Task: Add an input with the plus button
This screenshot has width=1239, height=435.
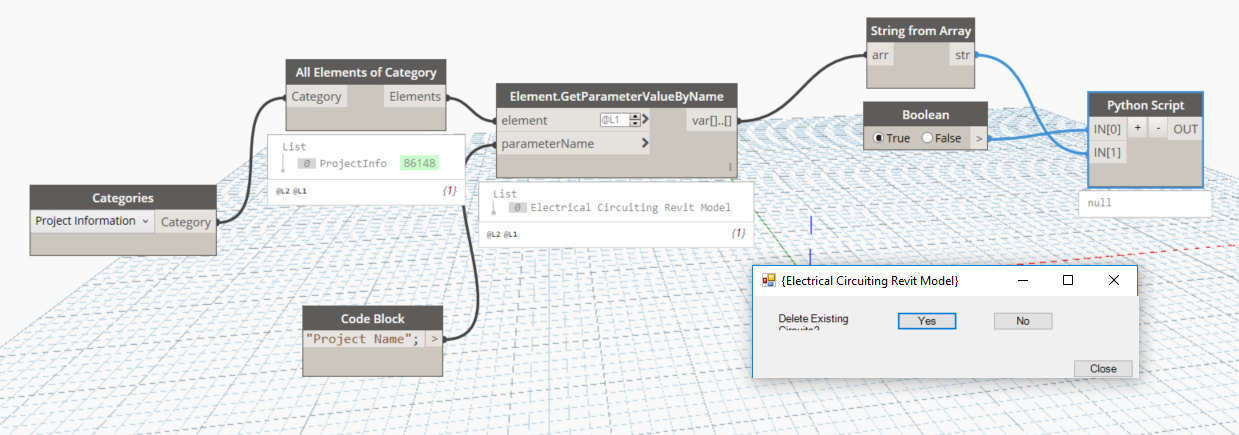Action: pos(1137,129)
